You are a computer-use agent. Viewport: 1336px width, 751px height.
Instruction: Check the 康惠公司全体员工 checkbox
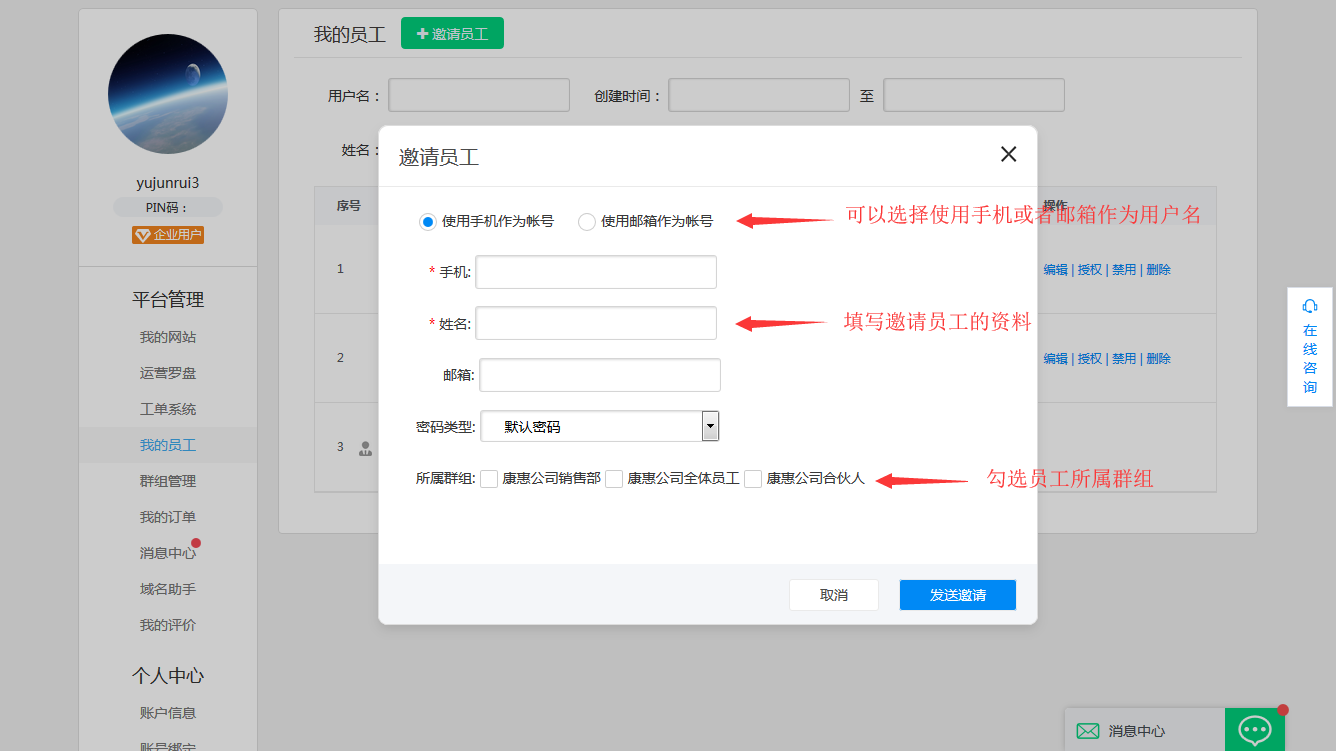pos(614,479)
